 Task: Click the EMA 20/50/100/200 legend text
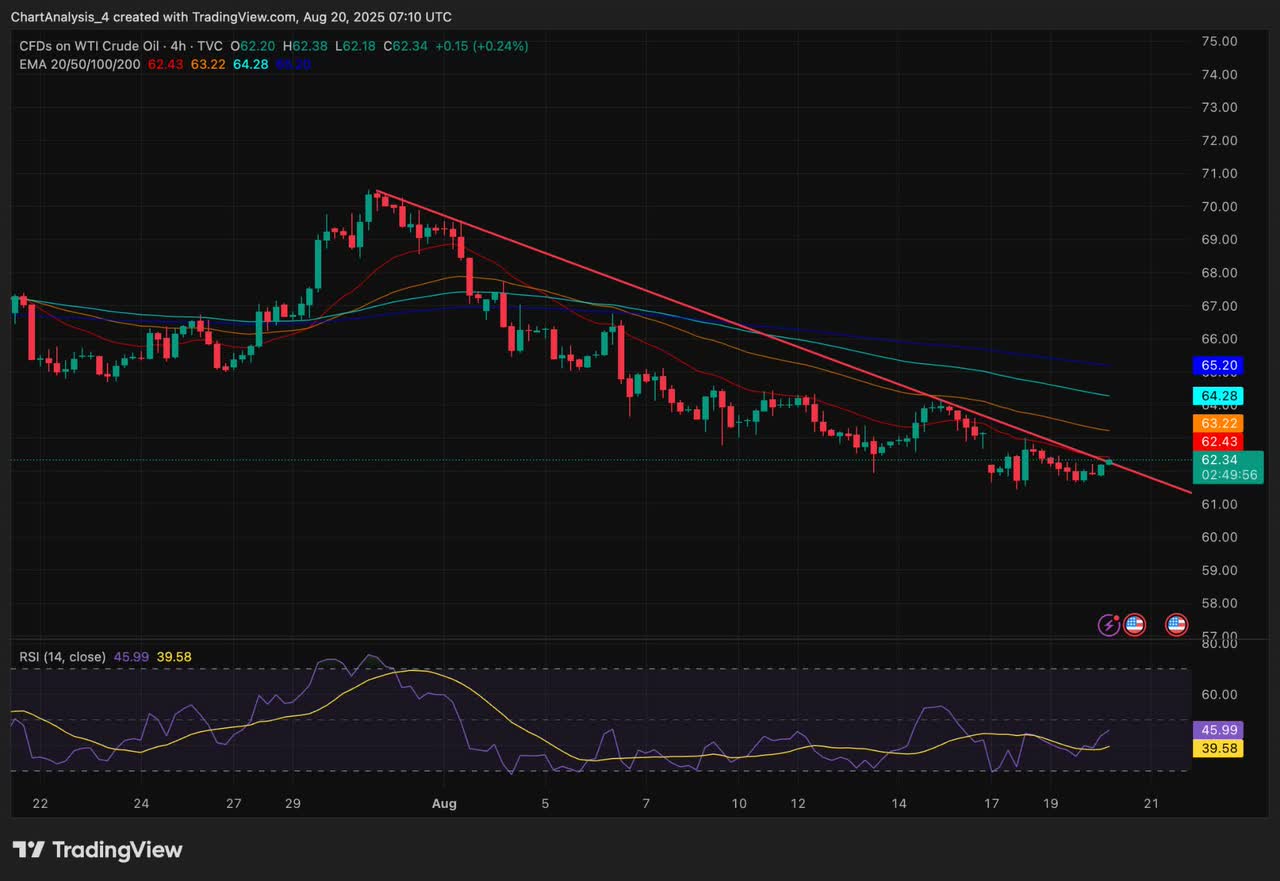tap(79, 63)
